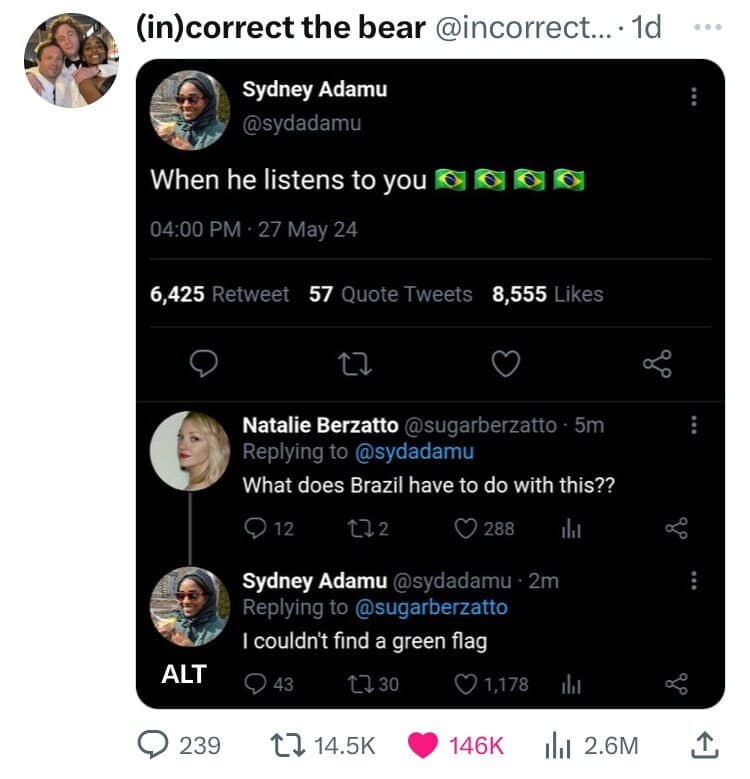The width and height of the screenshot is (750, 779).
Task: Click Natalie Berzatto's avatar picture
Action: tap(190, 450)
